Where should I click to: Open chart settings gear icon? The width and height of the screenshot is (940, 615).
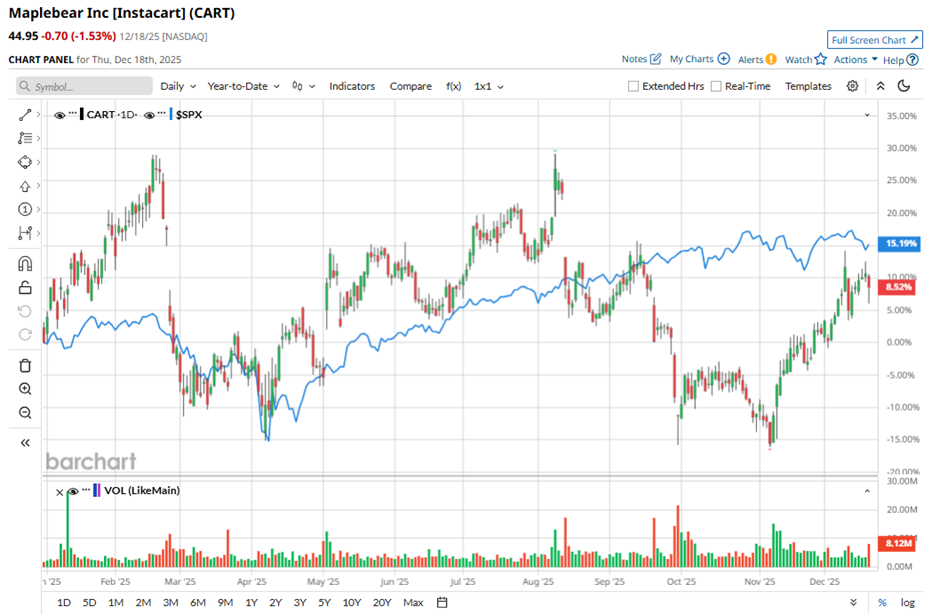[852, 86]
